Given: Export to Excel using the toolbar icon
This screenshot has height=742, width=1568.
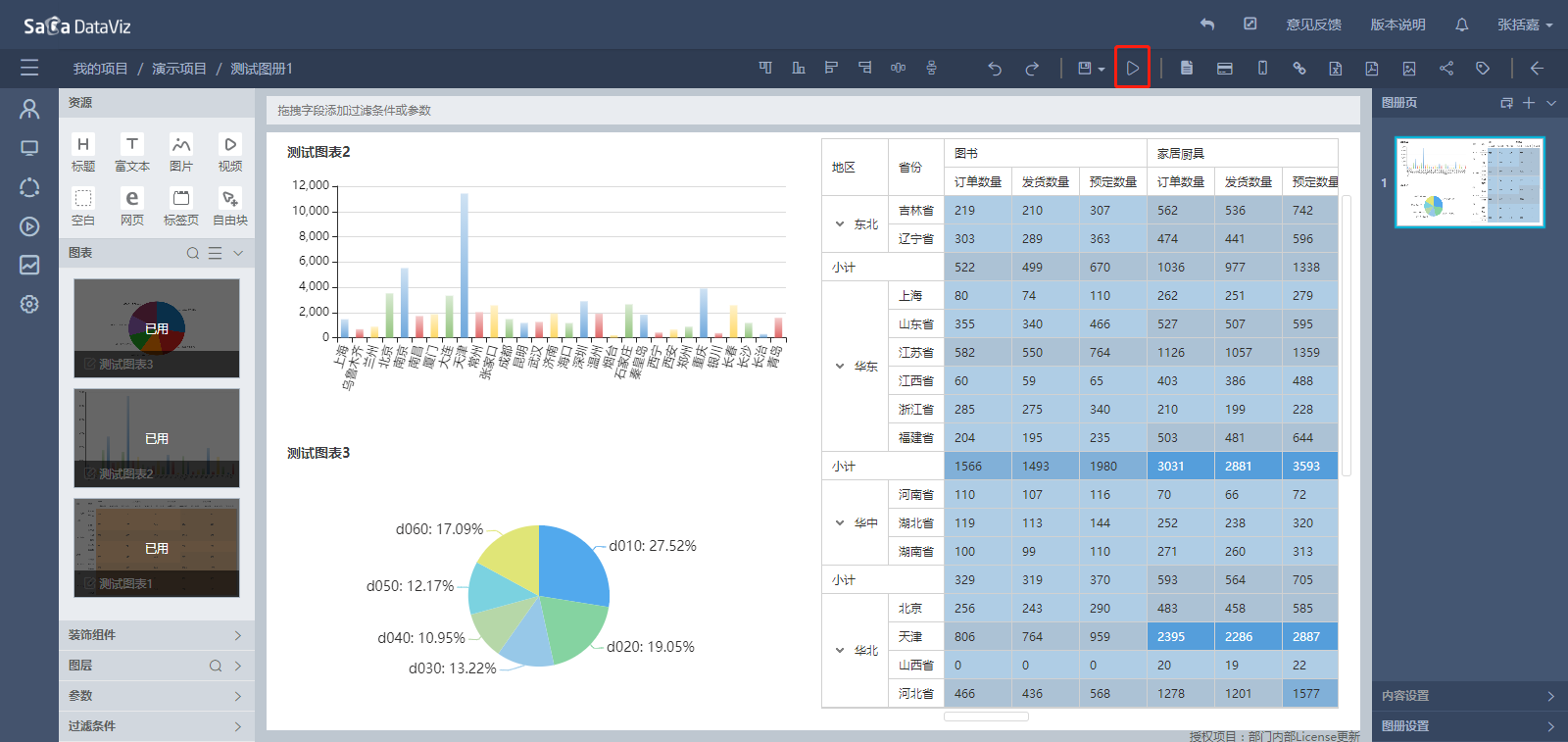Looking at the screenshot, I should 1335,68.
